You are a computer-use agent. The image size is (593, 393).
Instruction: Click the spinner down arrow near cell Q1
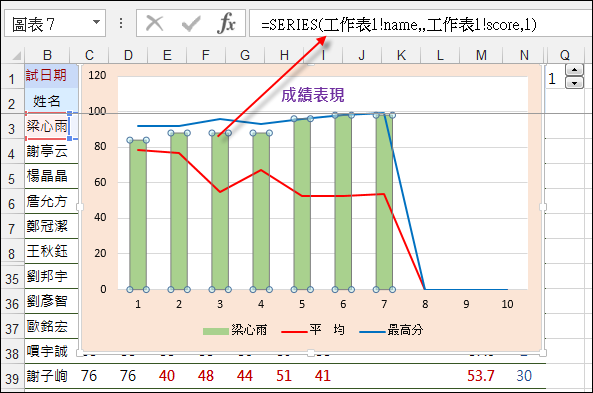[574, 82]
